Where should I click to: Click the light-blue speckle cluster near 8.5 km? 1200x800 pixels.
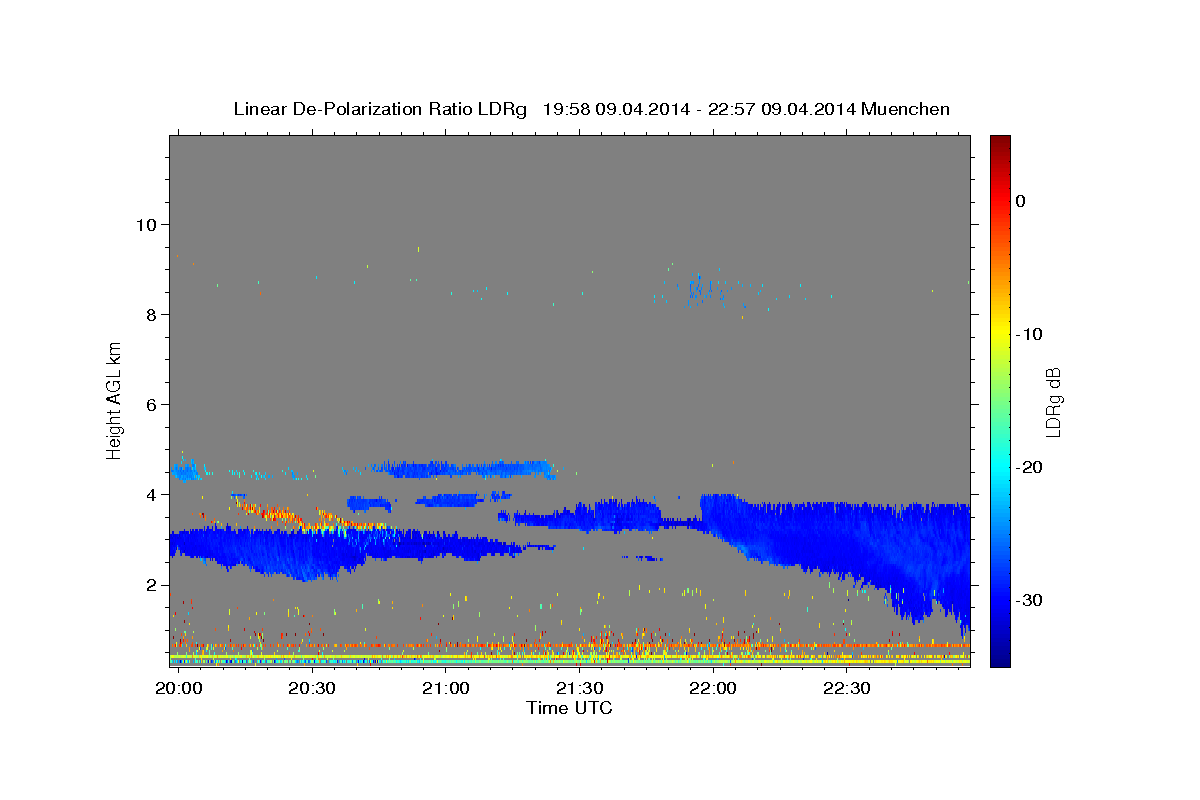705,289
